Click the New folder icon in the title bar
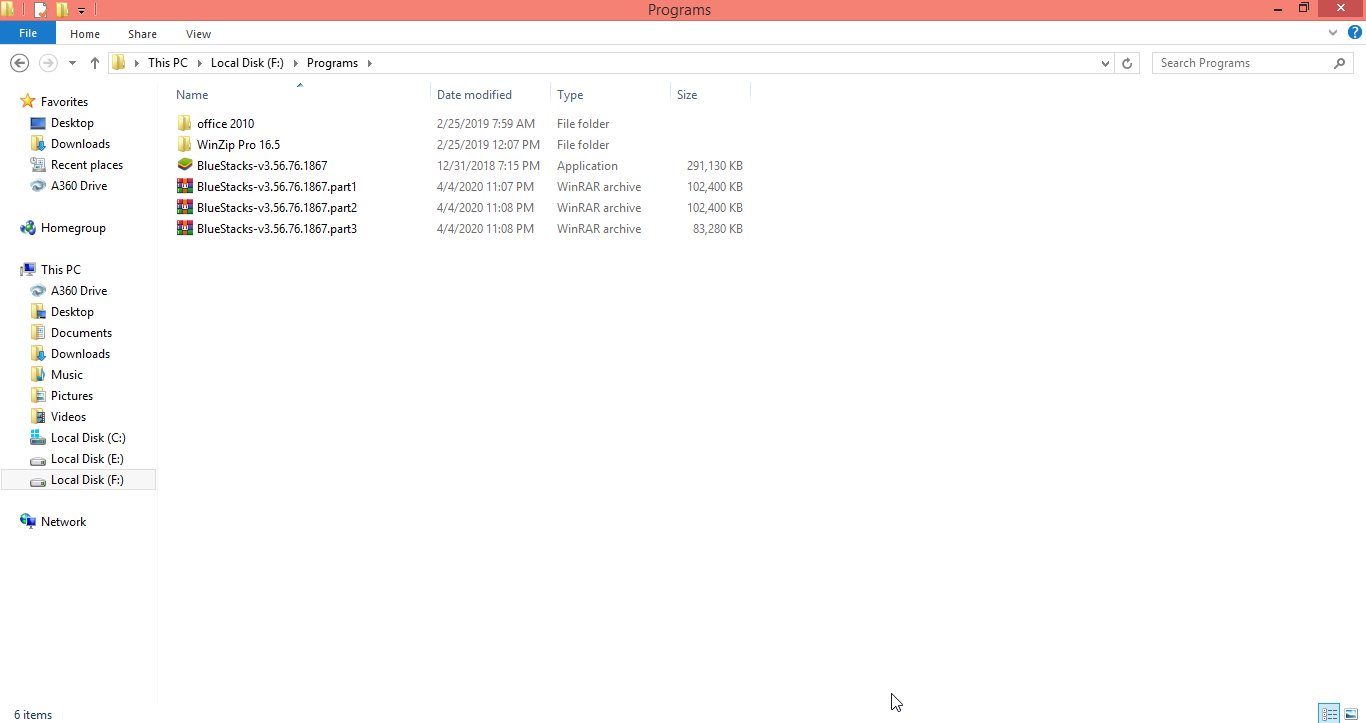 (x=62, y=10)
